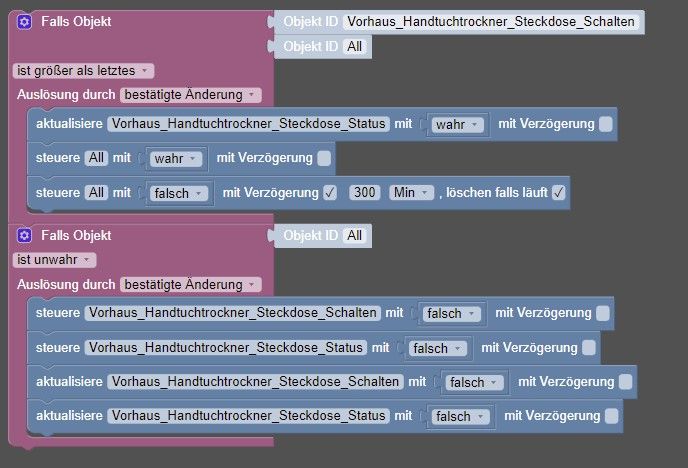Uncheck 'mit Verzögerung' in the 300 Min row

click(330, 193)
